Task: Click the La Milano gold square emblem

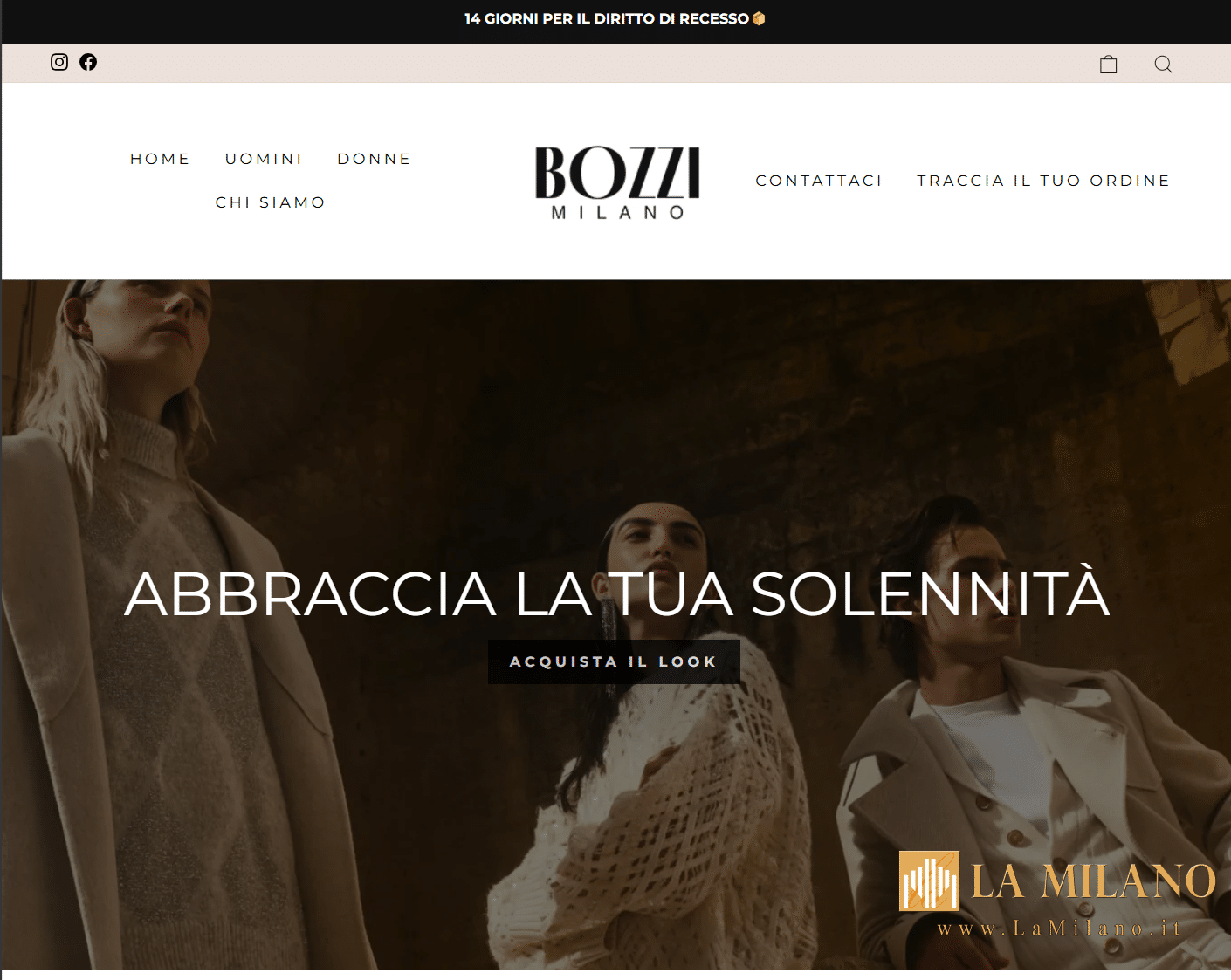Action: (930, 881)
